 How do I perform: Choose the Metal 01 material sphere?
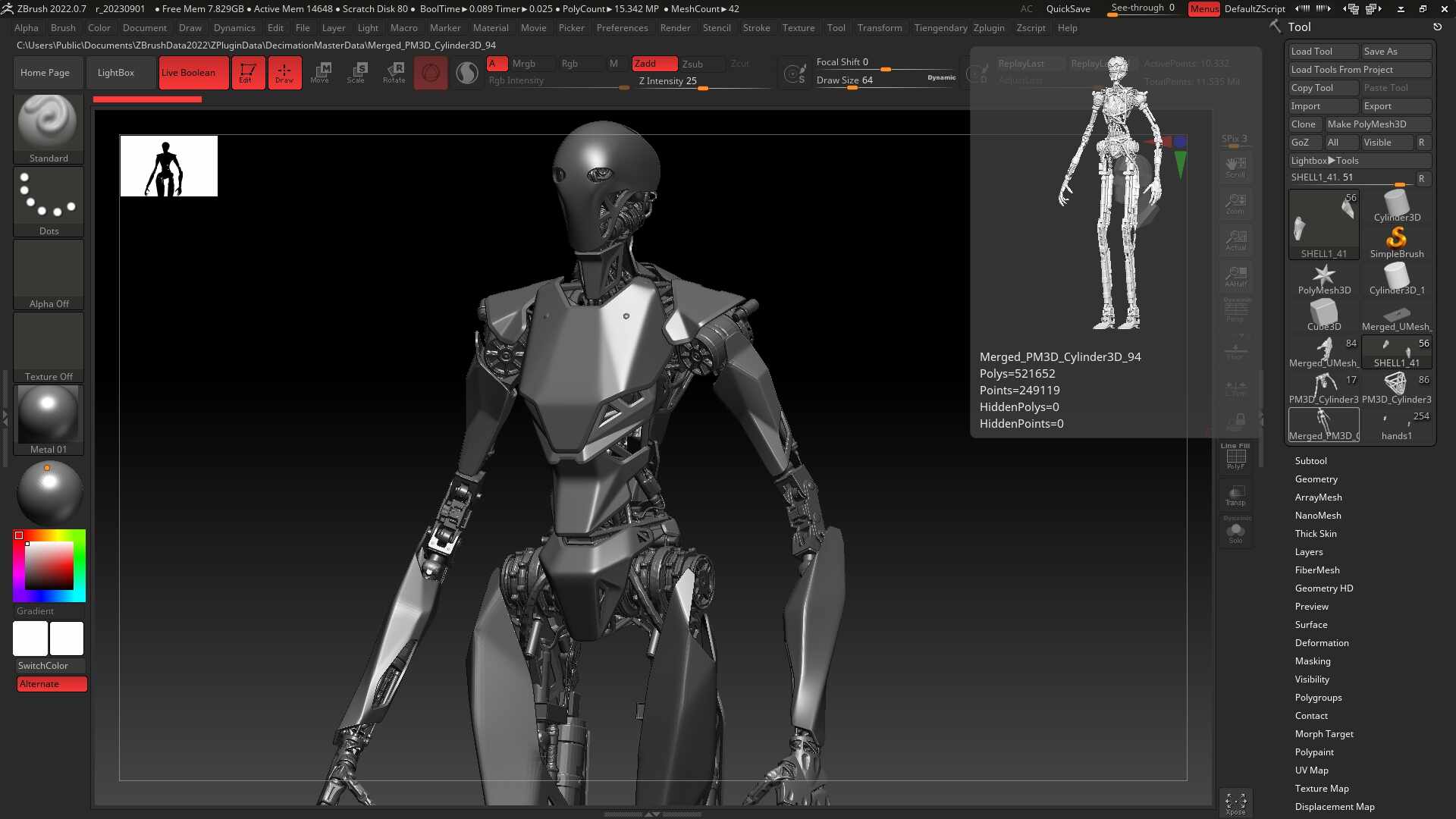(49, 420)
